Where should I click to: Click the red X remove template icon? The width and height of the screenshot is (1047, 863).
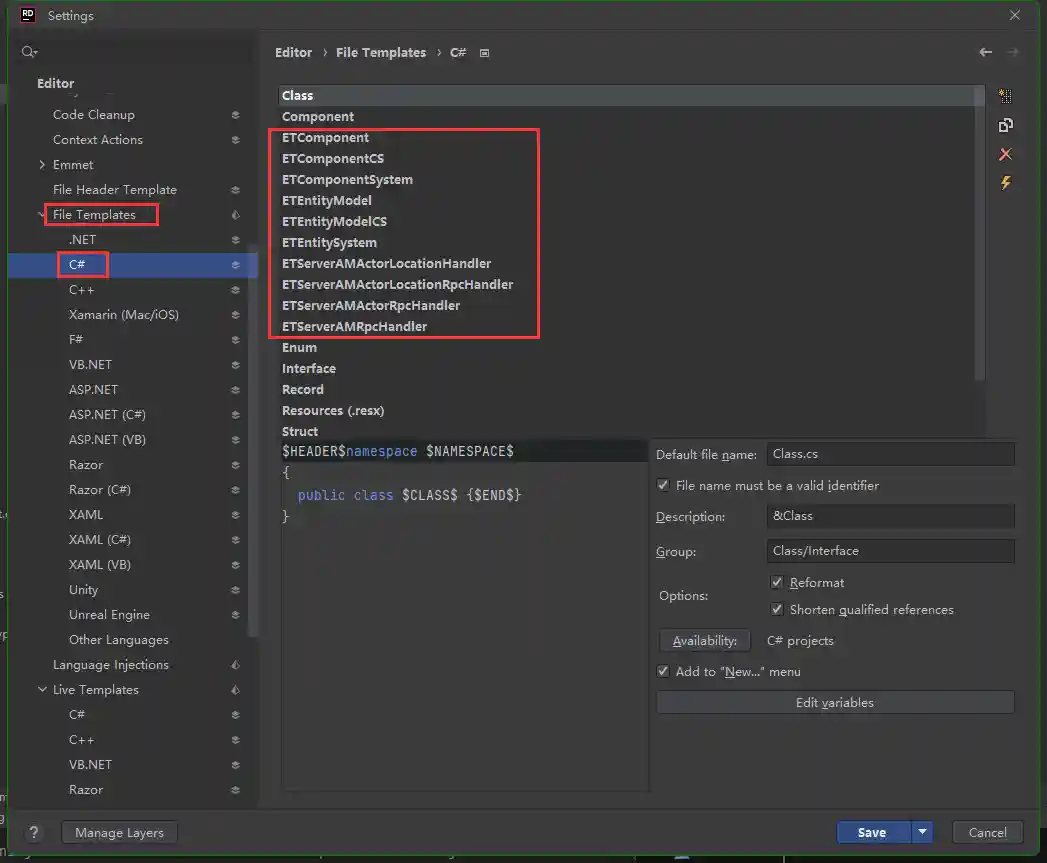point(1005,154)
